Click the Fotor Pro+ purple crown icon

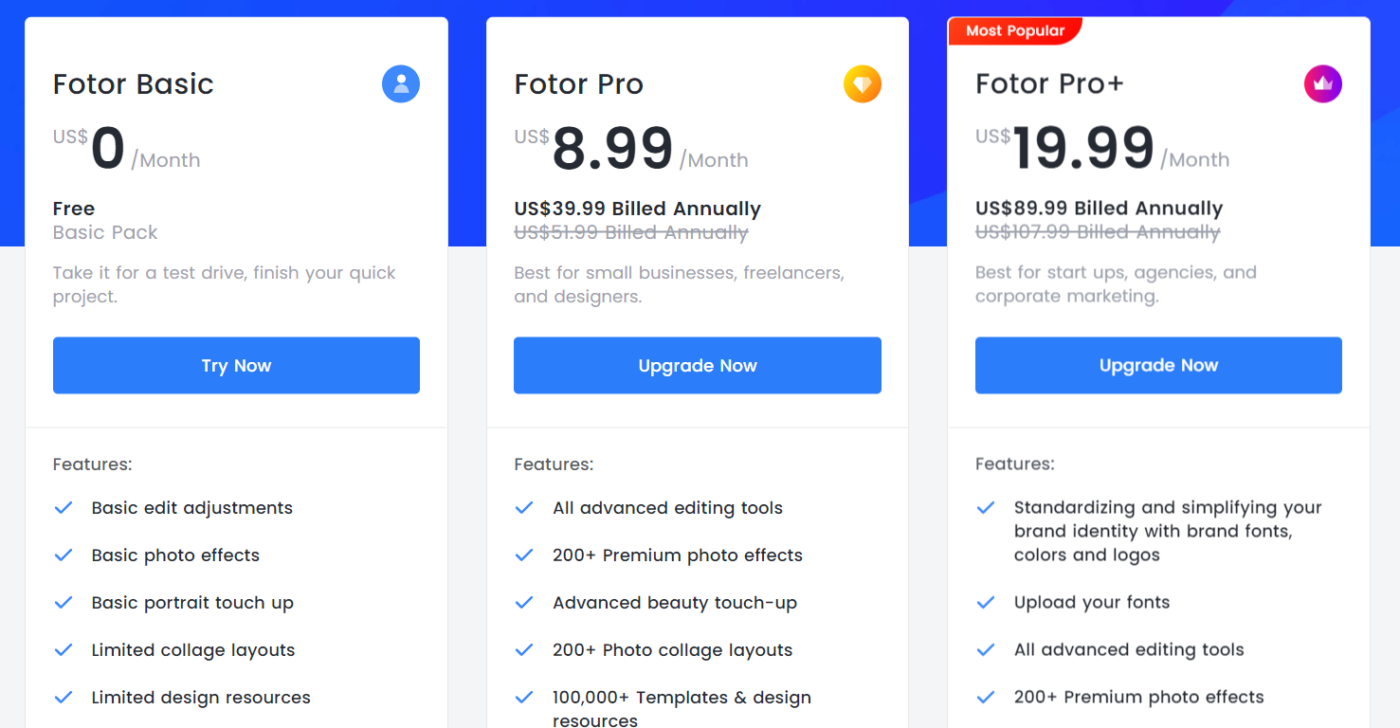pos(1323,84)
